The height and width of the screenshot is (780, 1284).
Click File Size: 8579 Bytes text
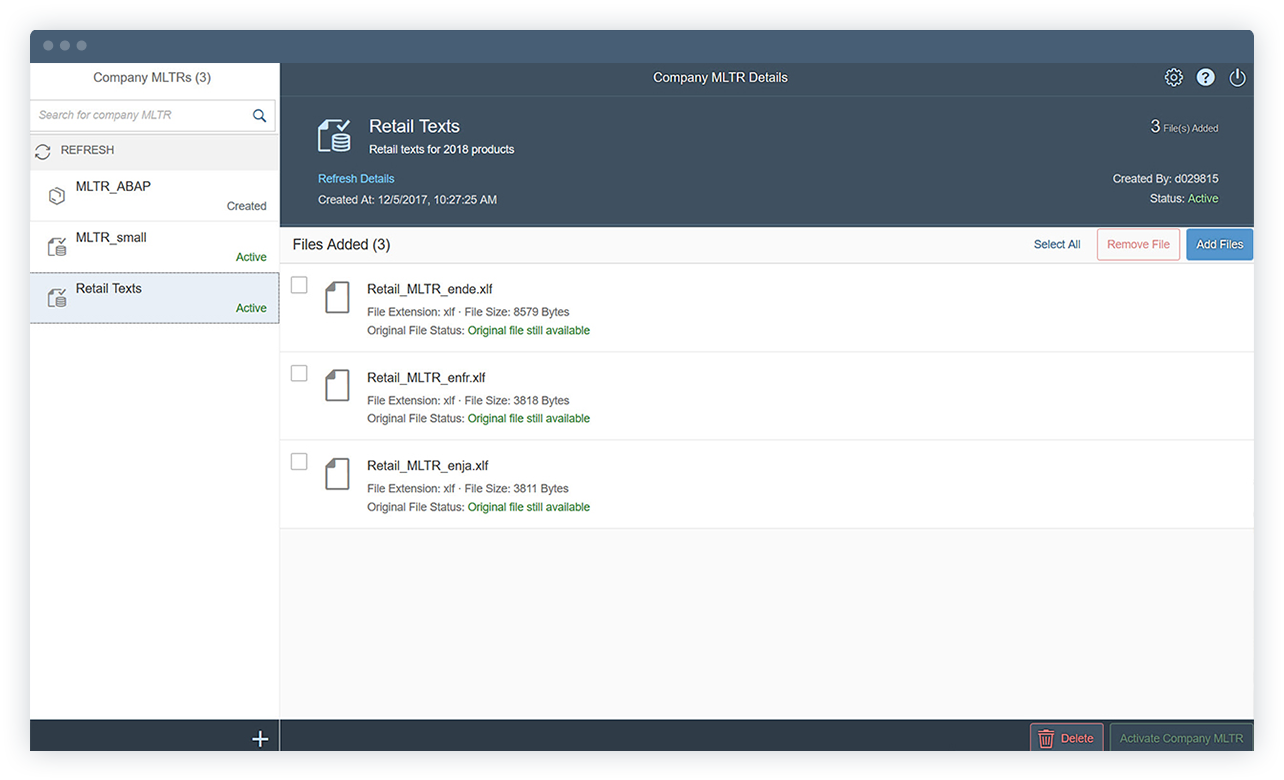(517, 312)
